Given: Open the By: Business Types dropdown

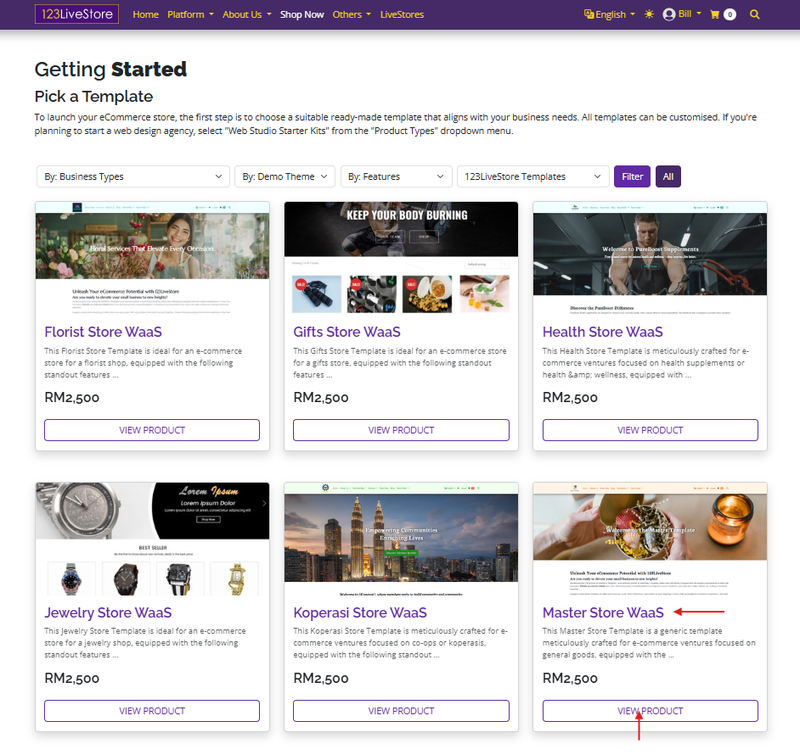Looking at the screenshot, I should click(133, 177).
